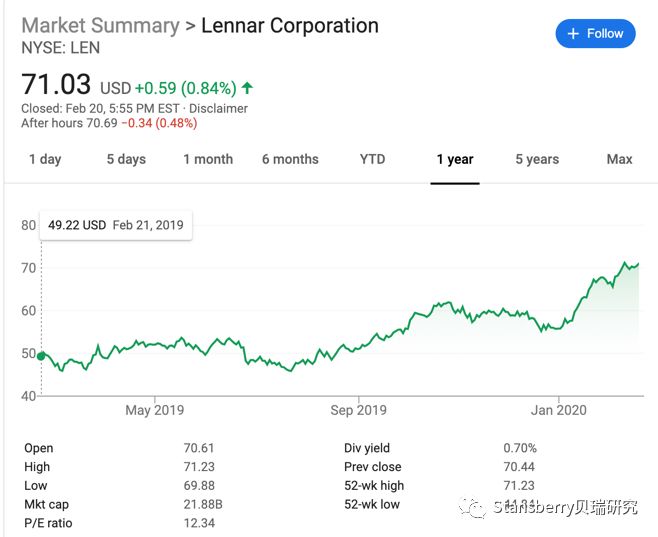Click the Sep 2019 axis label
This screenshot has width=658, height=537.
point(358,410)
